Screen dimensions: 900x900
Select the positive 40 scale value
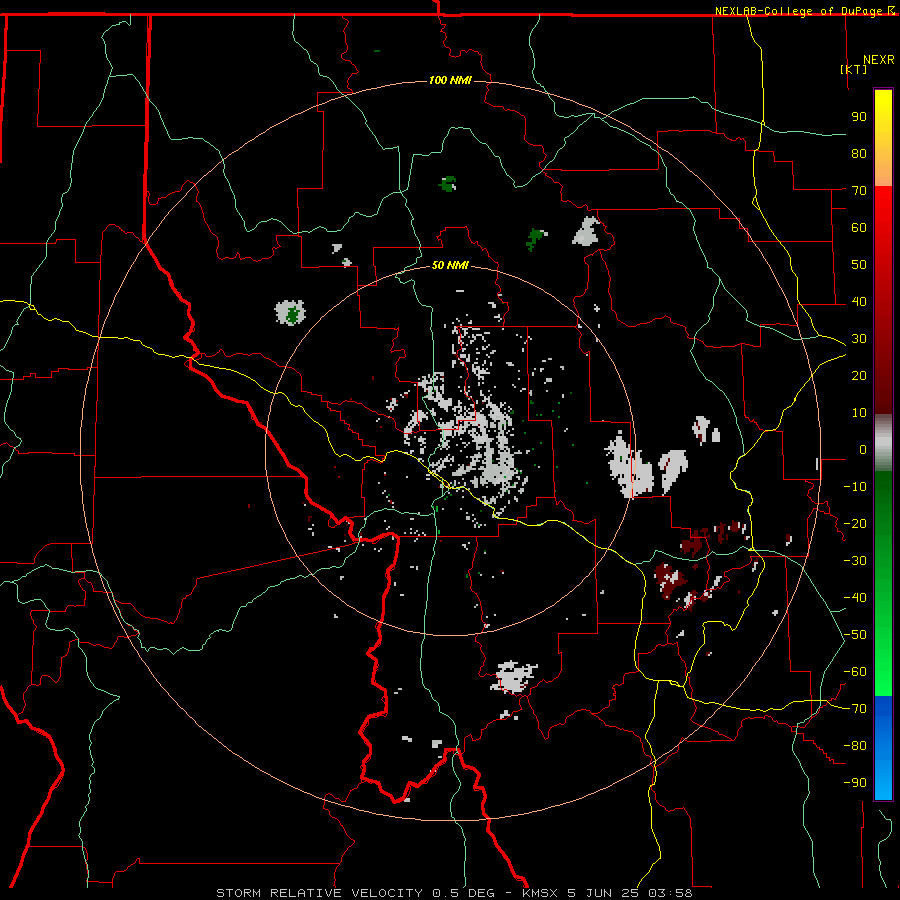[859, 302]
